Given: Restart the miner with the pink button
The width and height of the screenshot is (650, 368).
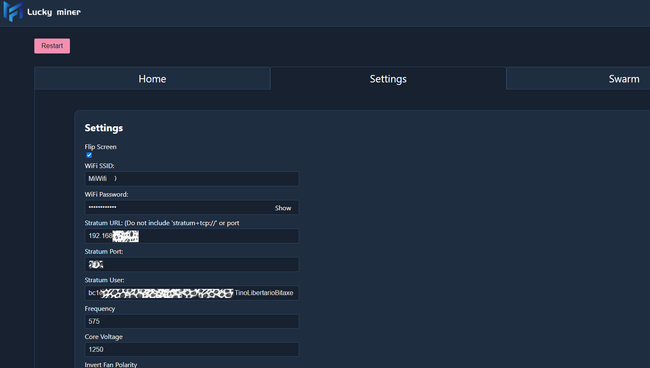Looking at the screenshot, I should coord(52,46).
